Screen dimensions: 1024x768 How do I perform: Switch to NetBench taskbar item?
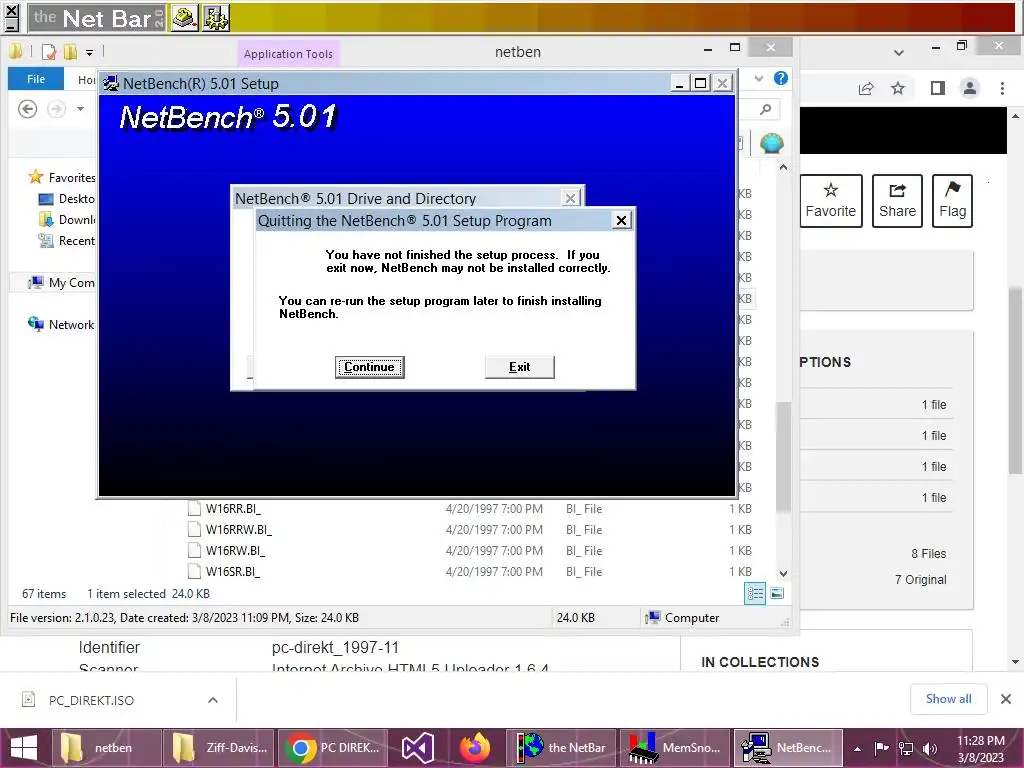click(788, 748)
